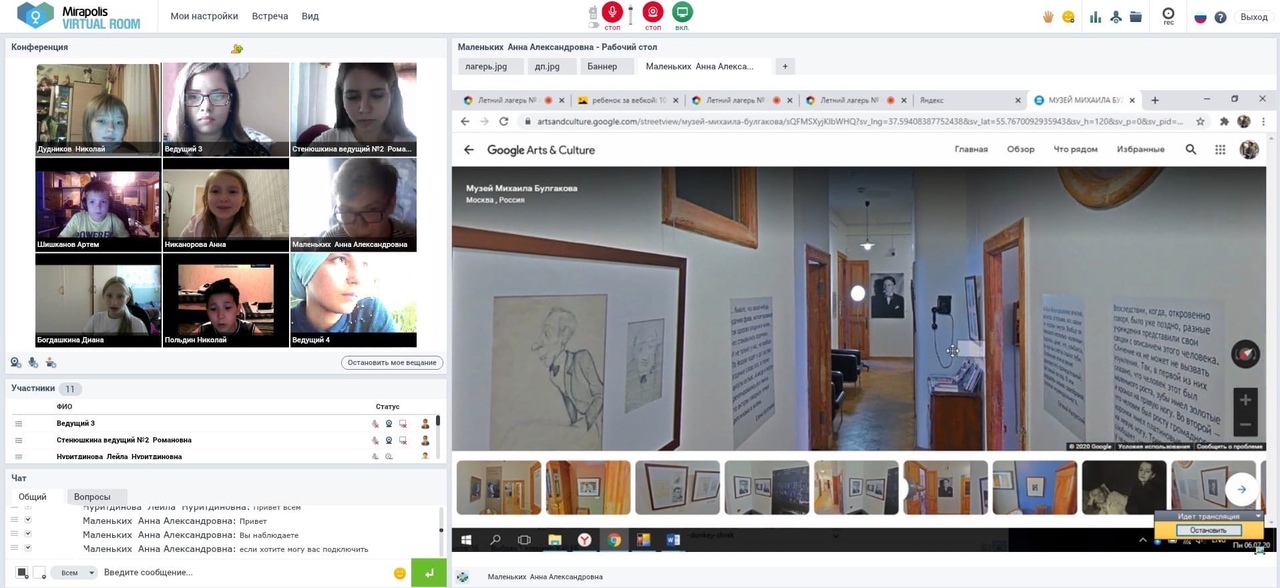Click the Chrome icon in the shared taskbar
This screenshot has height=588, width=1280.
pyautogui.click(x=614, y=540)
